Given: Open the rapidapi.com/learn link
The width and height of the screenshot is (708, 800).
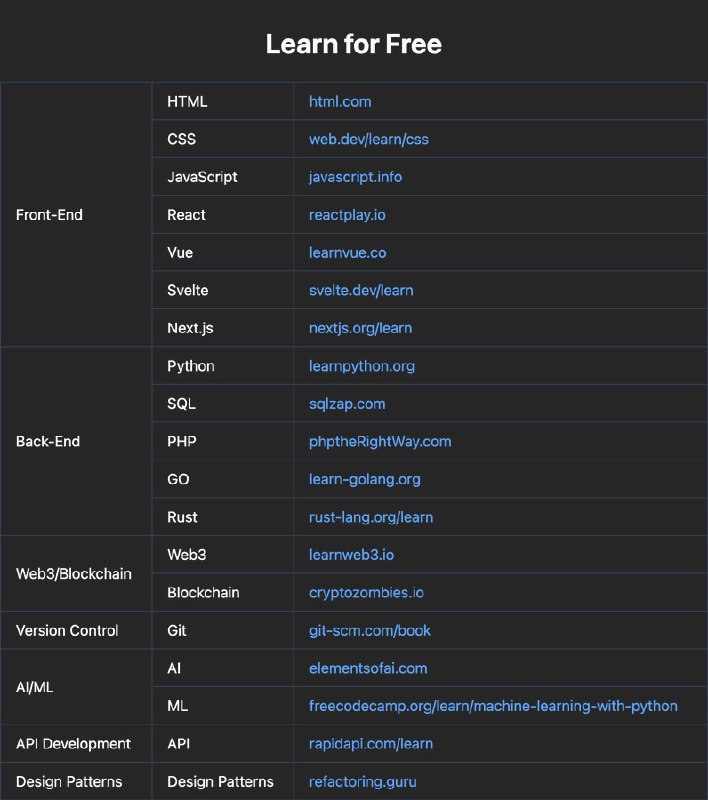Looking at the screenshot, I should tap(371, 744).
